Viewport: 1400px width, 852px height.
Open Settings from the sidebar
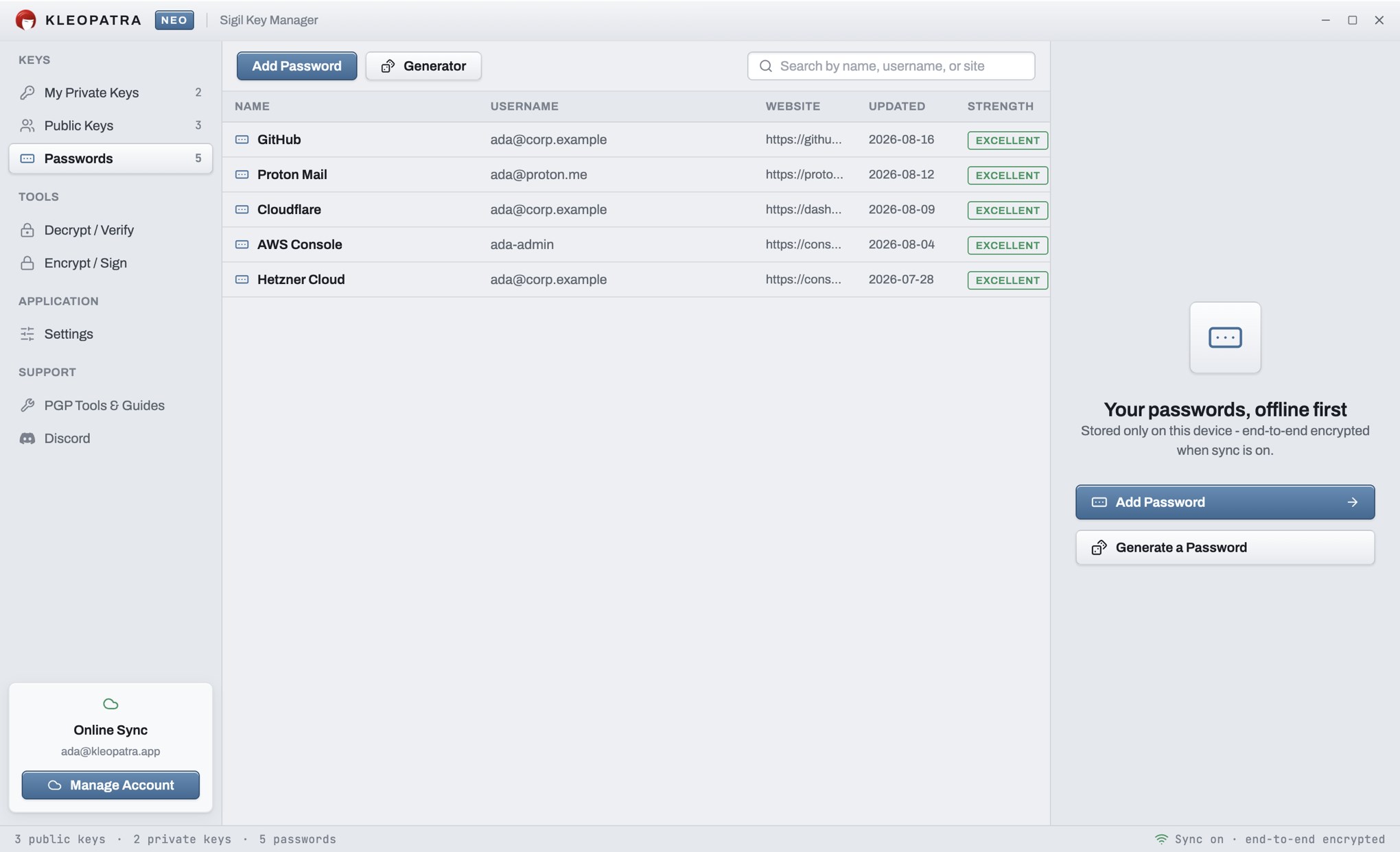(110, 334)
